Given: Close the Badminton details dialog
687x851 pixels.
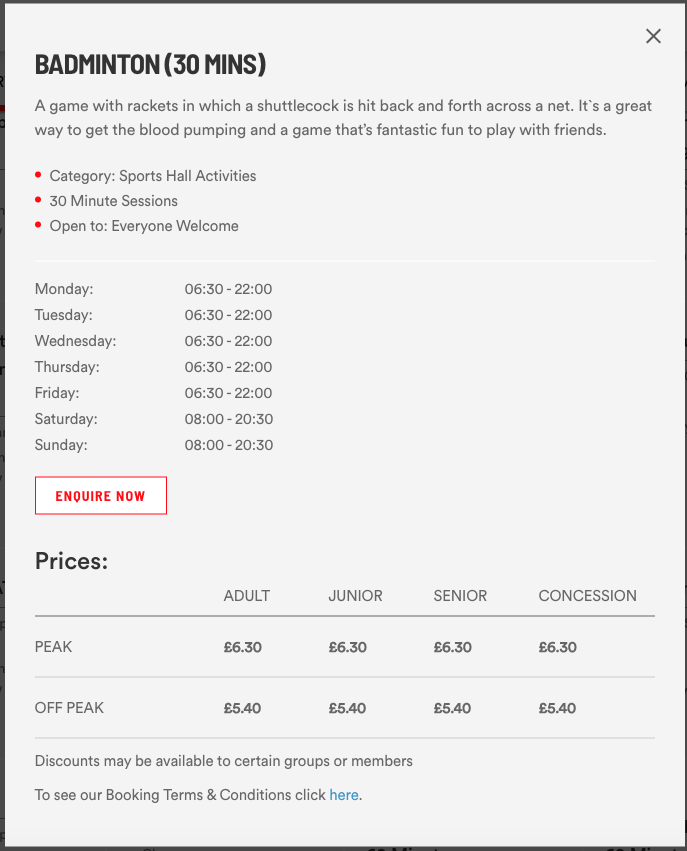Looking at the screenshot, I should 653,36.
